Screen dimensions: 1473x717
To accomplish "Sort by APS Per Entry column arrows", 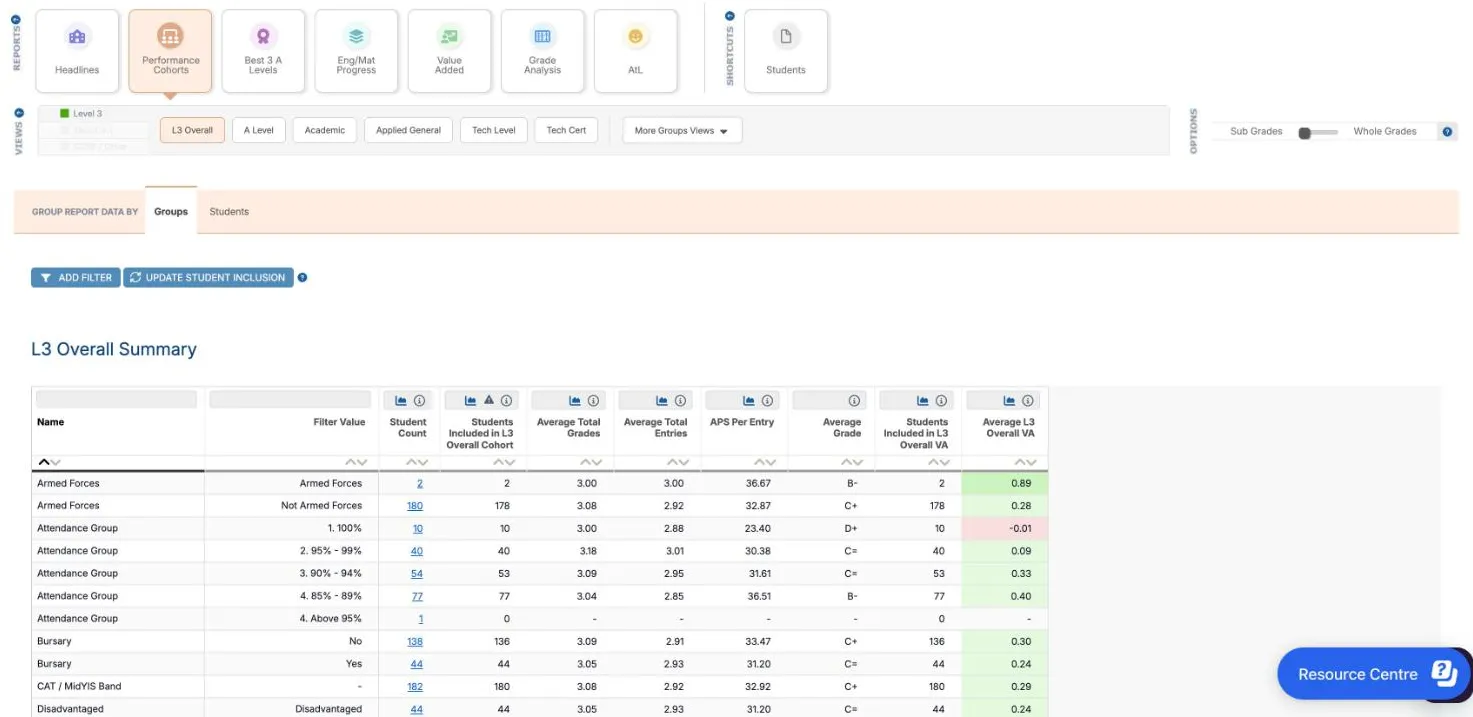I will tap(765, 462).
